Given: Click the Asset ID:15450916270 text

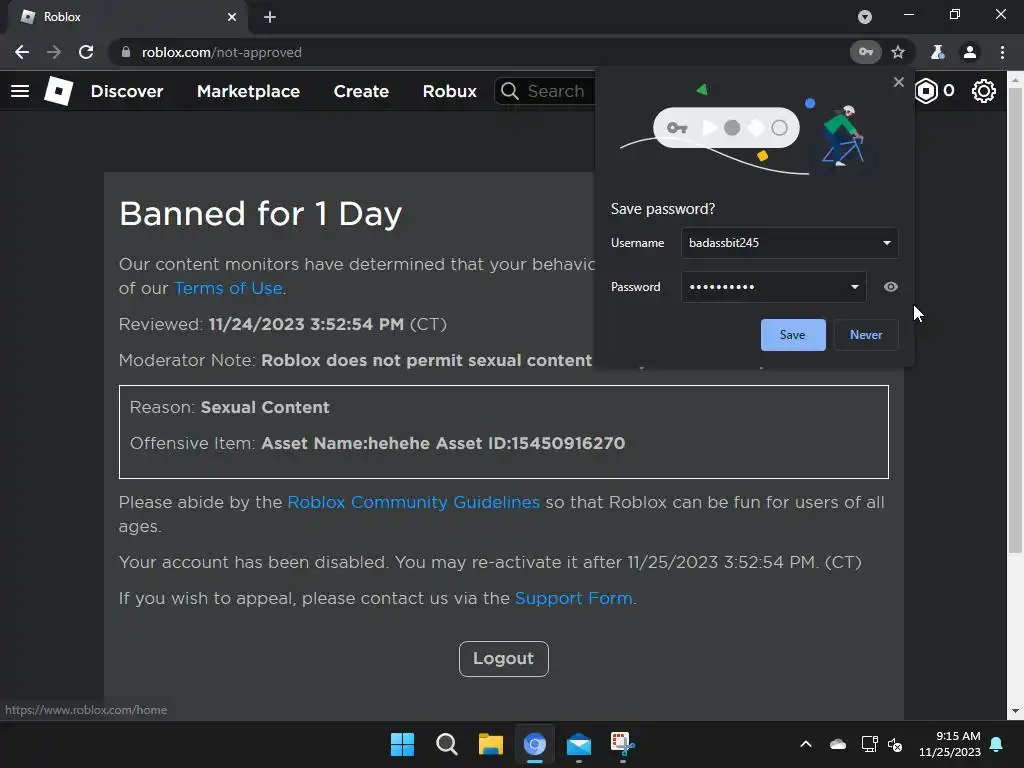Looking at the screenshot, I should pos(530,443).
